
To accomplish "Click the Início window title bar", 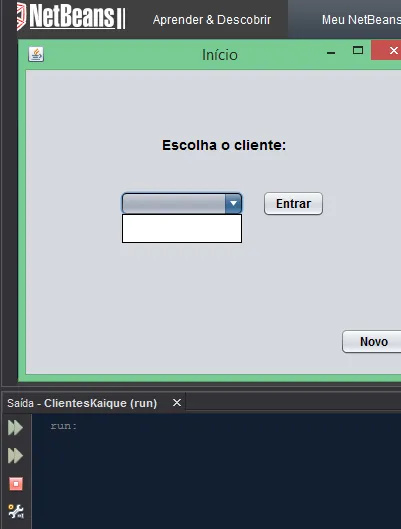I will (x=220, y=55).
